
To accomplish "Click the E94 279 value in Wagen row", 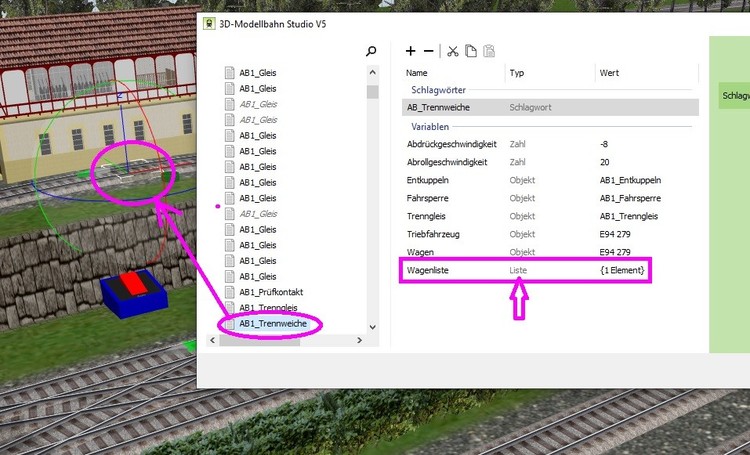I will click(x=615, y=252).
